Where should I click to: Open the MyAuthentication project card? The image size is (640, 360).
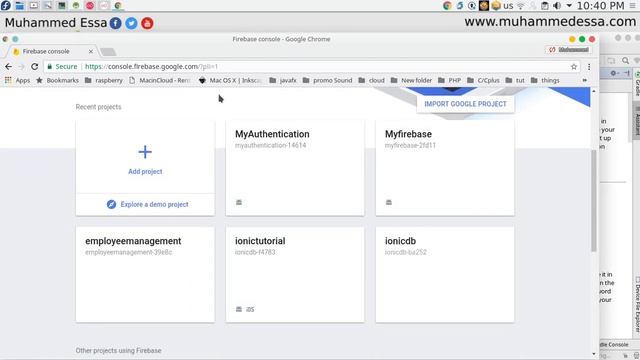(295, 168)
